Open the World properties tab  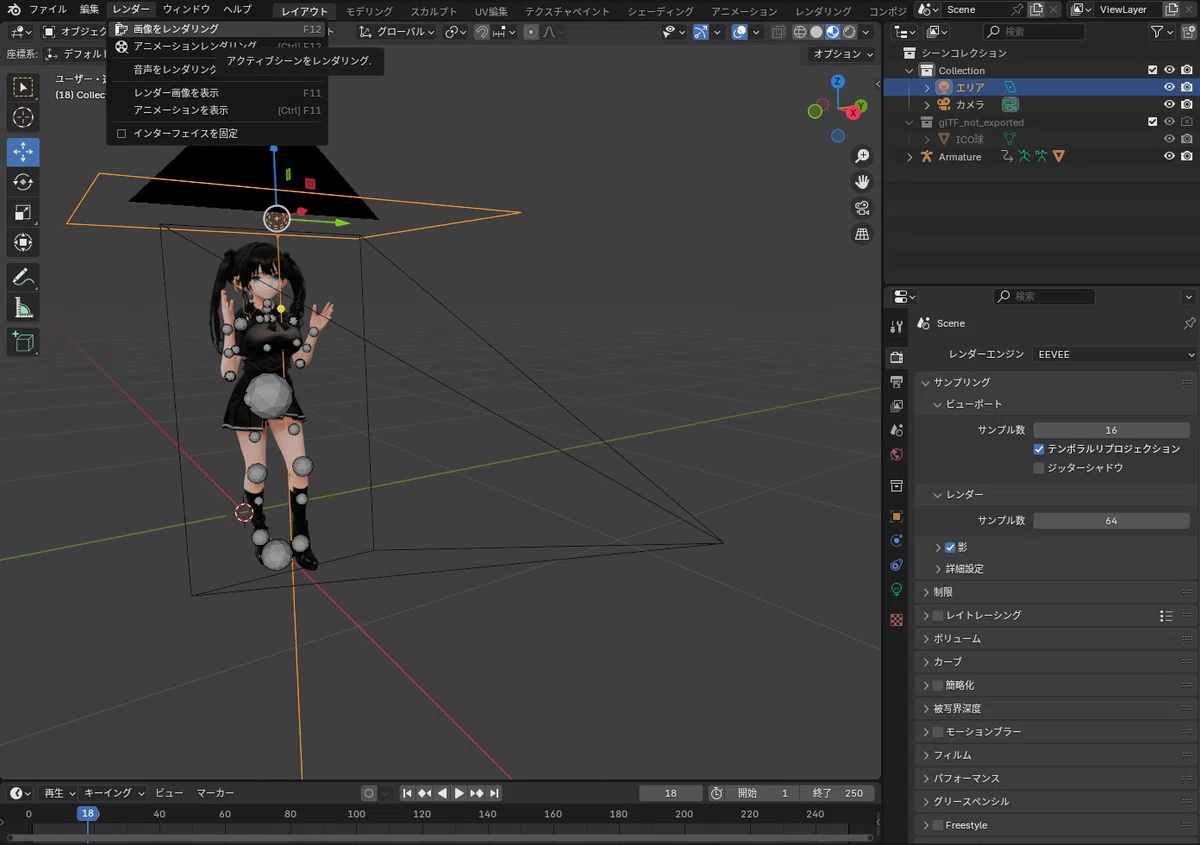[896, 455]
